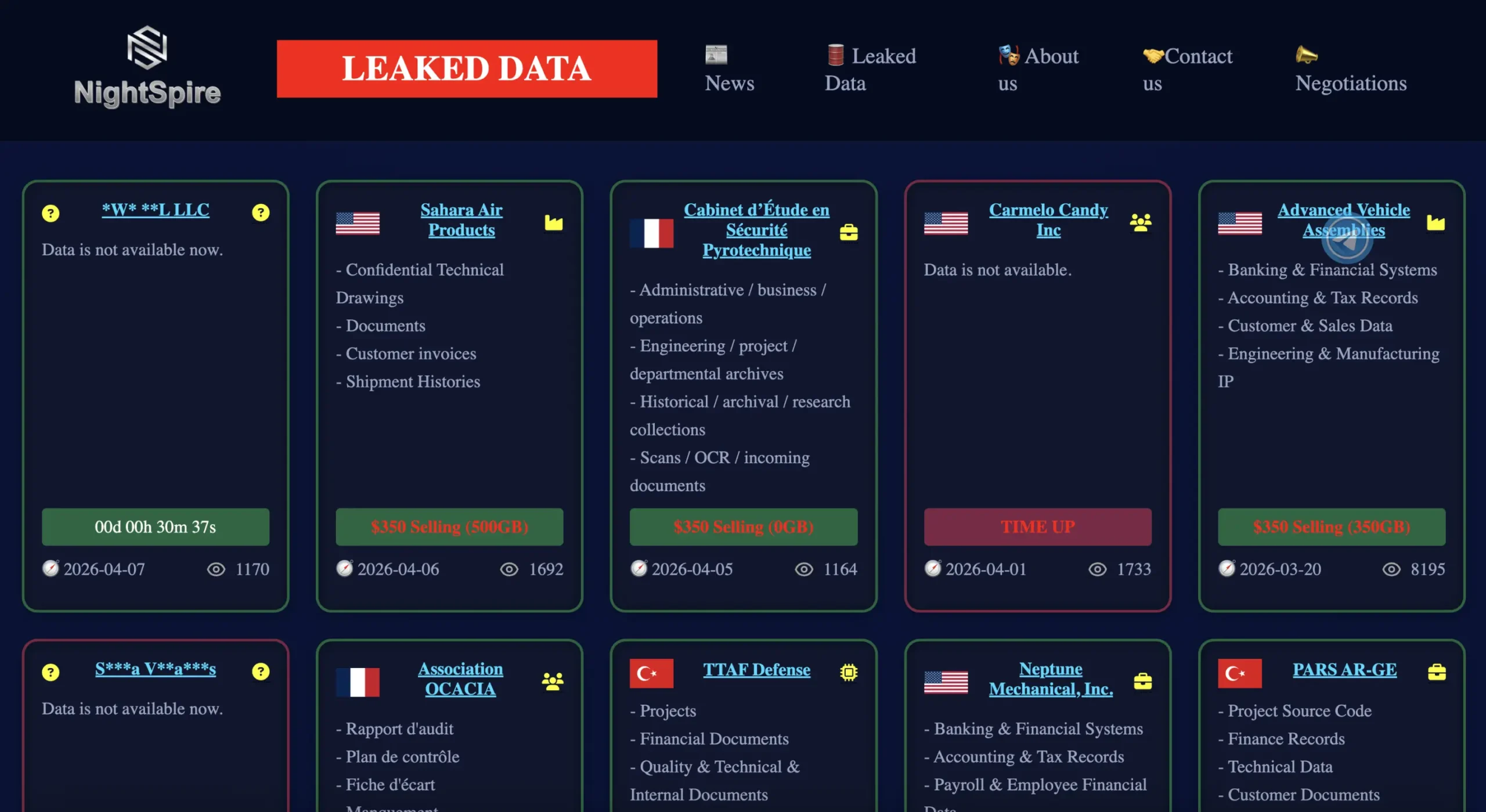1486x812 pixels.
Task: Click the red LEAKED DATA banner
Action: (467, 68)
